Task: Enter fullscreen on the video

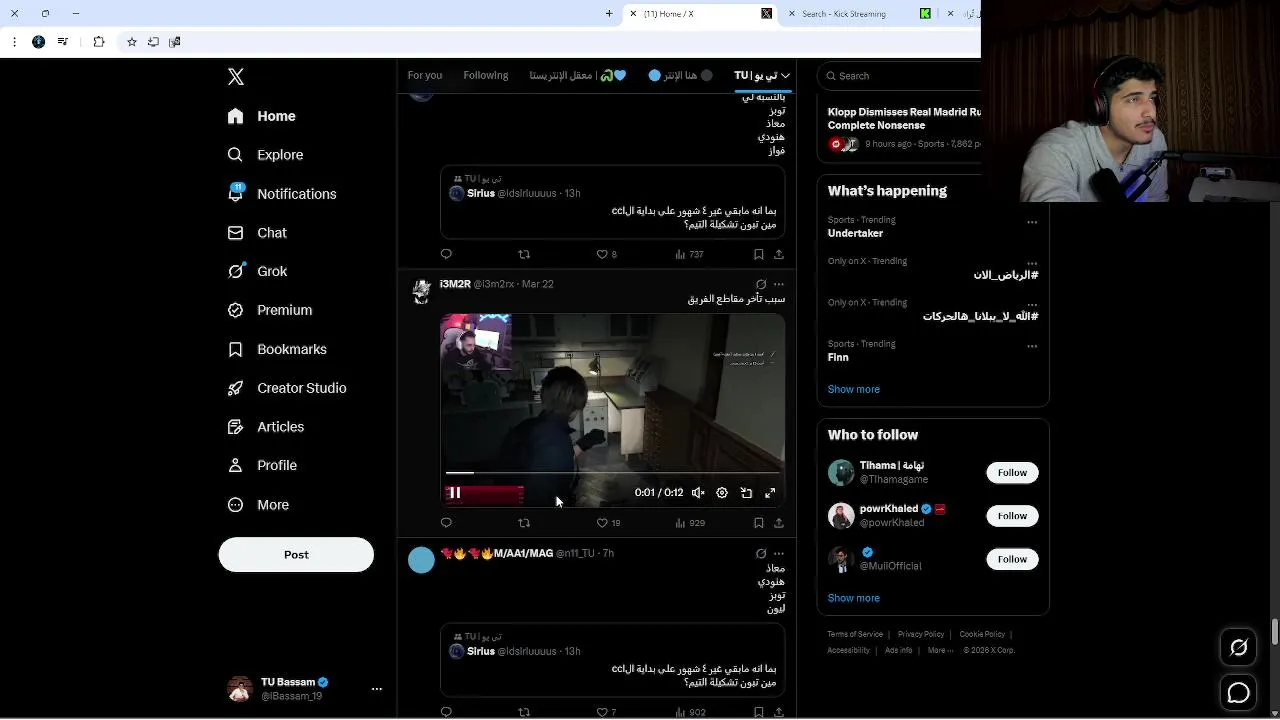Action: pyautogui.click(x=770, y=493)
